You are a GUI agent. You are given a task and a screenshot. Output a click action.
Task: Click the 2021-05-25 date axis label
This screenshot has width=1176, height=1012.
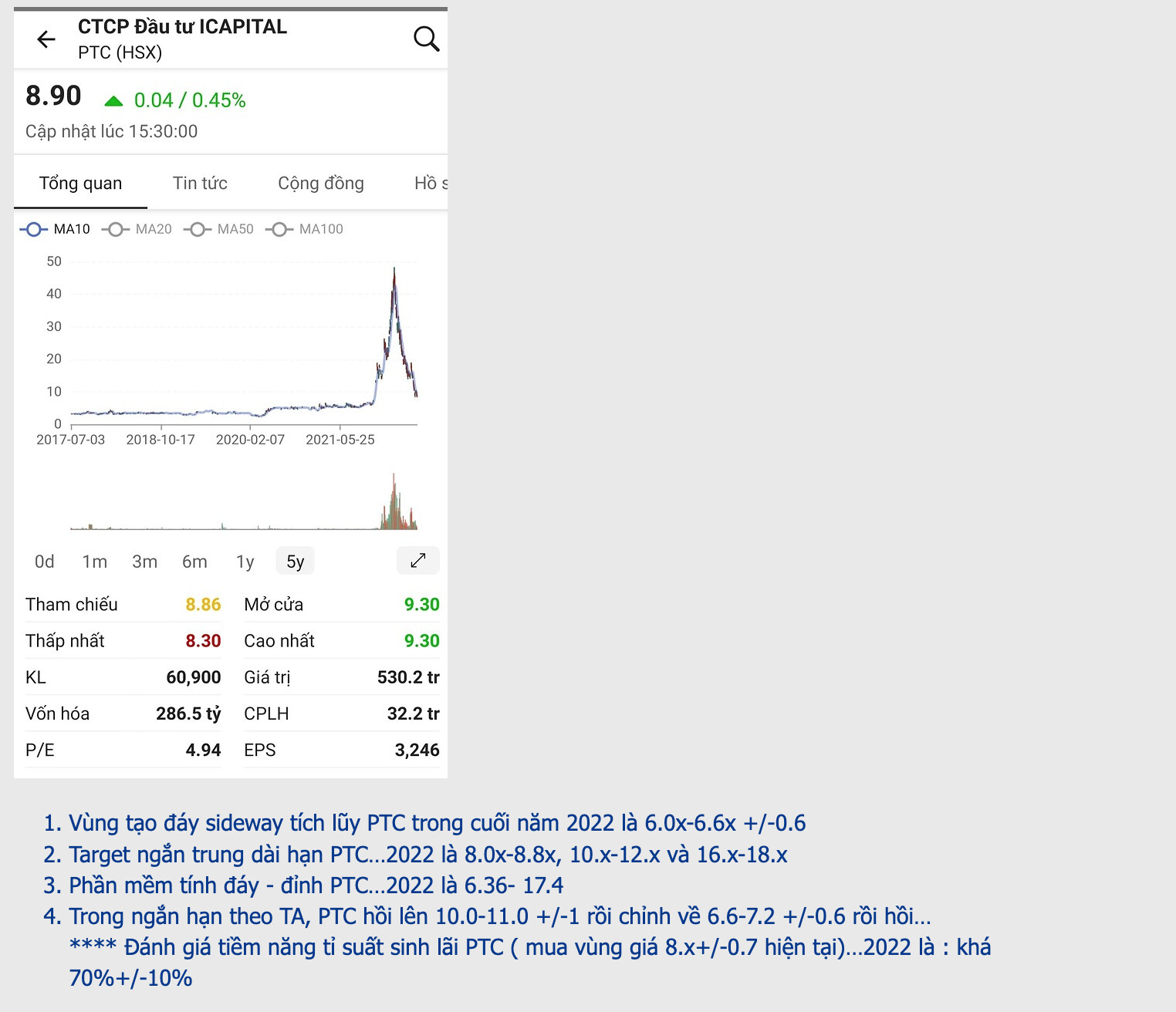coord(340,440)
